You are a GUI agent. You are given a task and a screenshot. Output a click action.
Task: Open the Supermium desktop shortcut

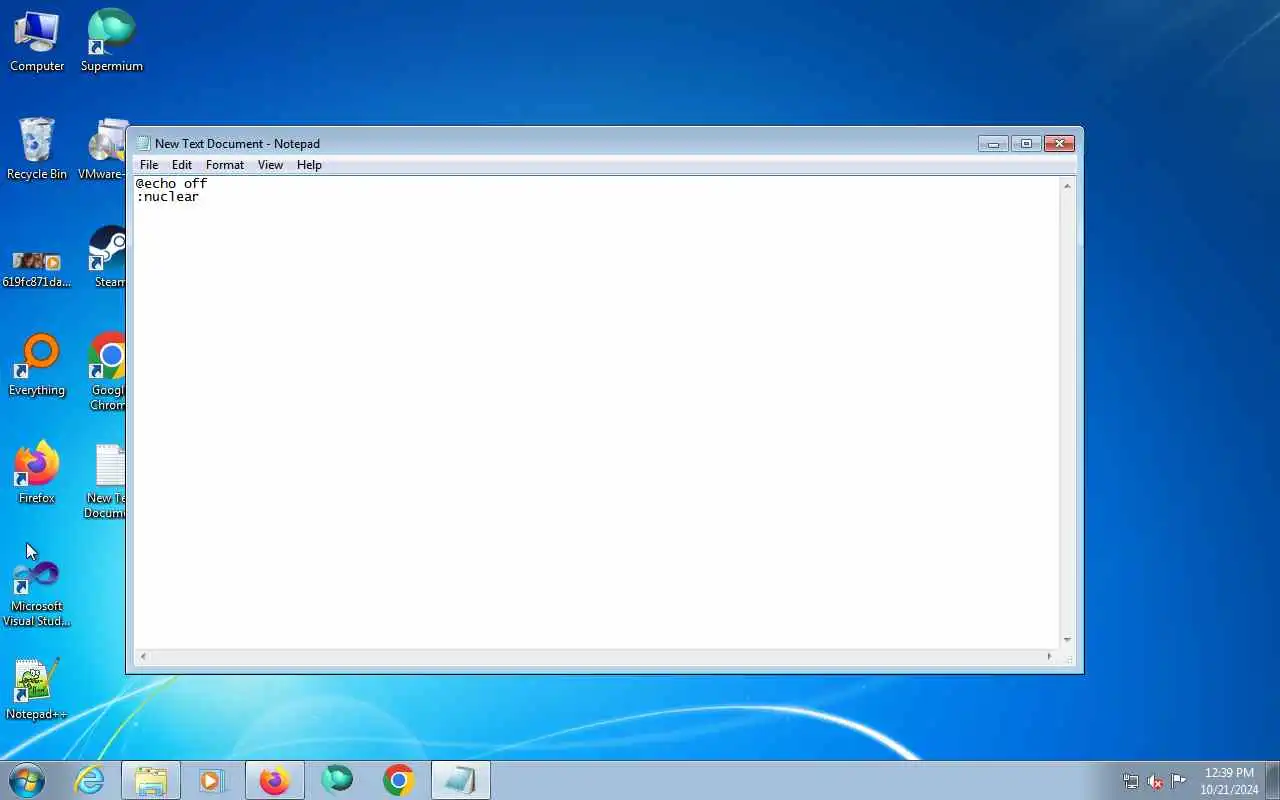coord(111,40)
